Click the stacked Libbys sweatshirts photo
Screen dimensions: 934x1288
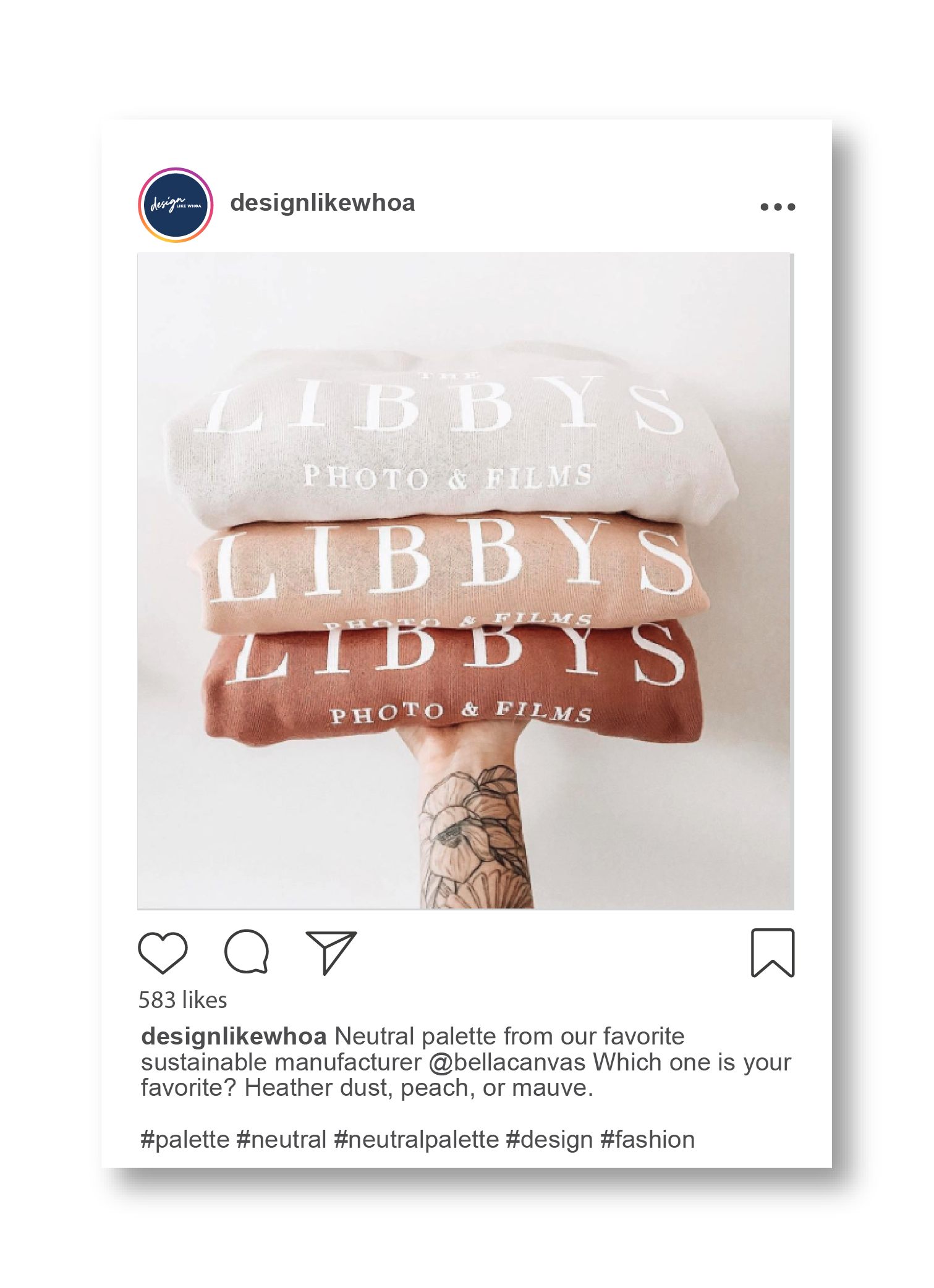[465, 581]
